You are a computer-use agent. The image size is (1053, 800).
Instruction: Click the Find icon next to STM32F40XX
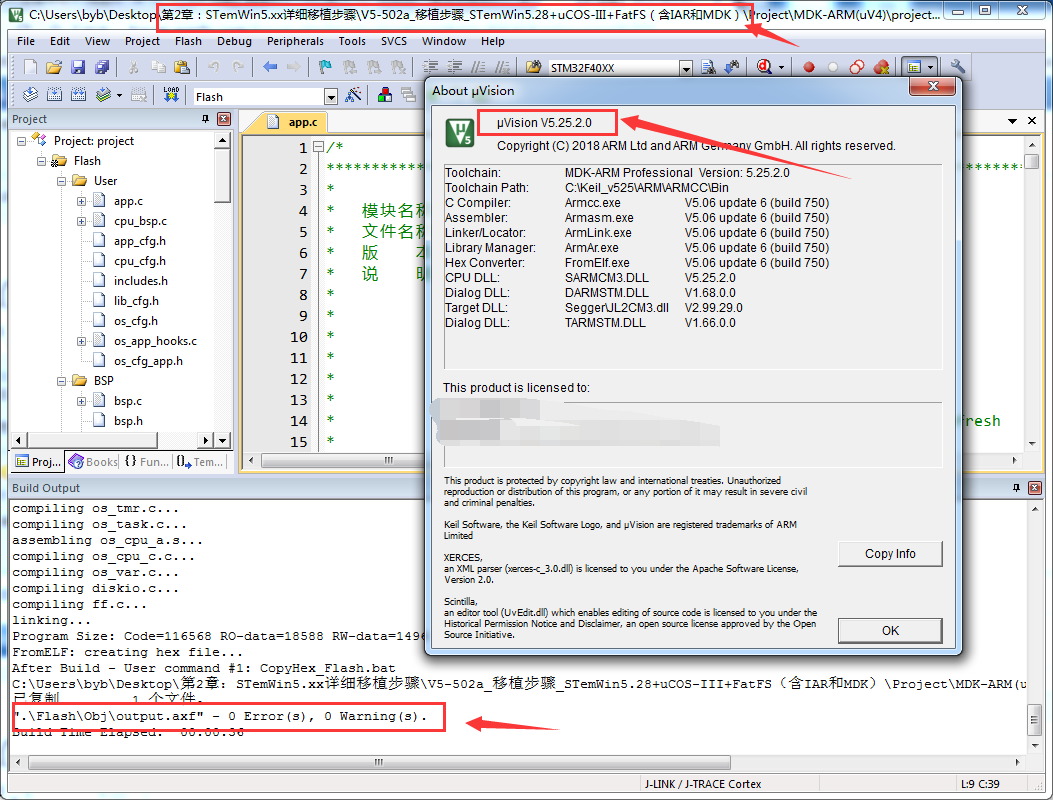click(x=708, y=67)
